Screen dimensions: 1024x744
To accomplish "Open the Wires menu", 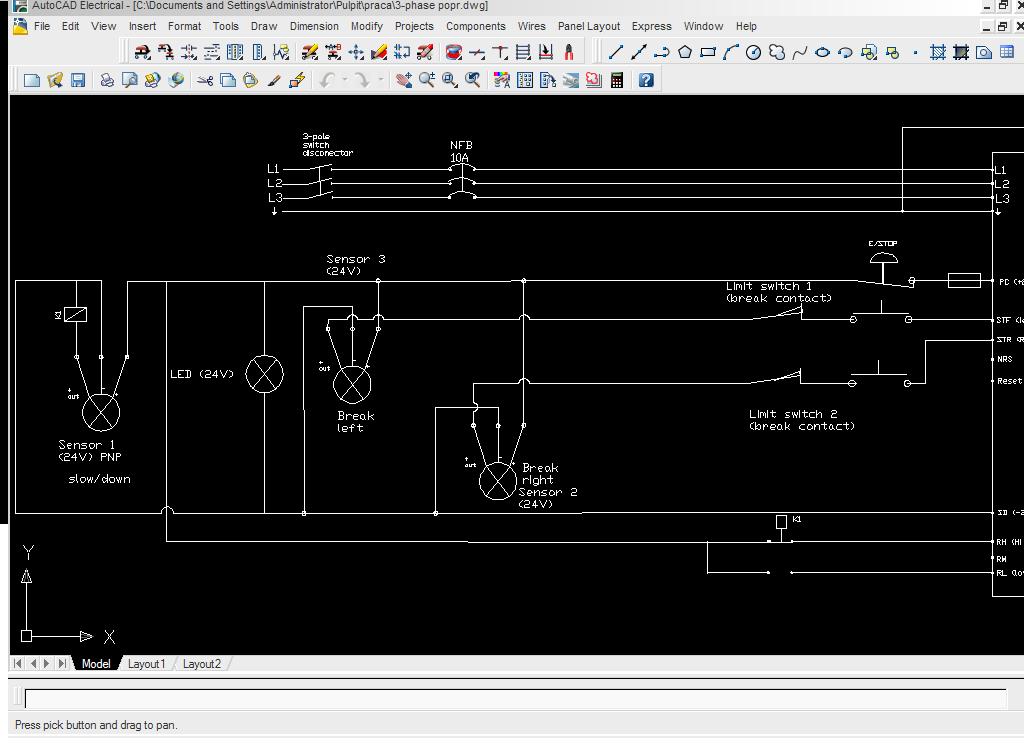I will click(x=531, y=26).
